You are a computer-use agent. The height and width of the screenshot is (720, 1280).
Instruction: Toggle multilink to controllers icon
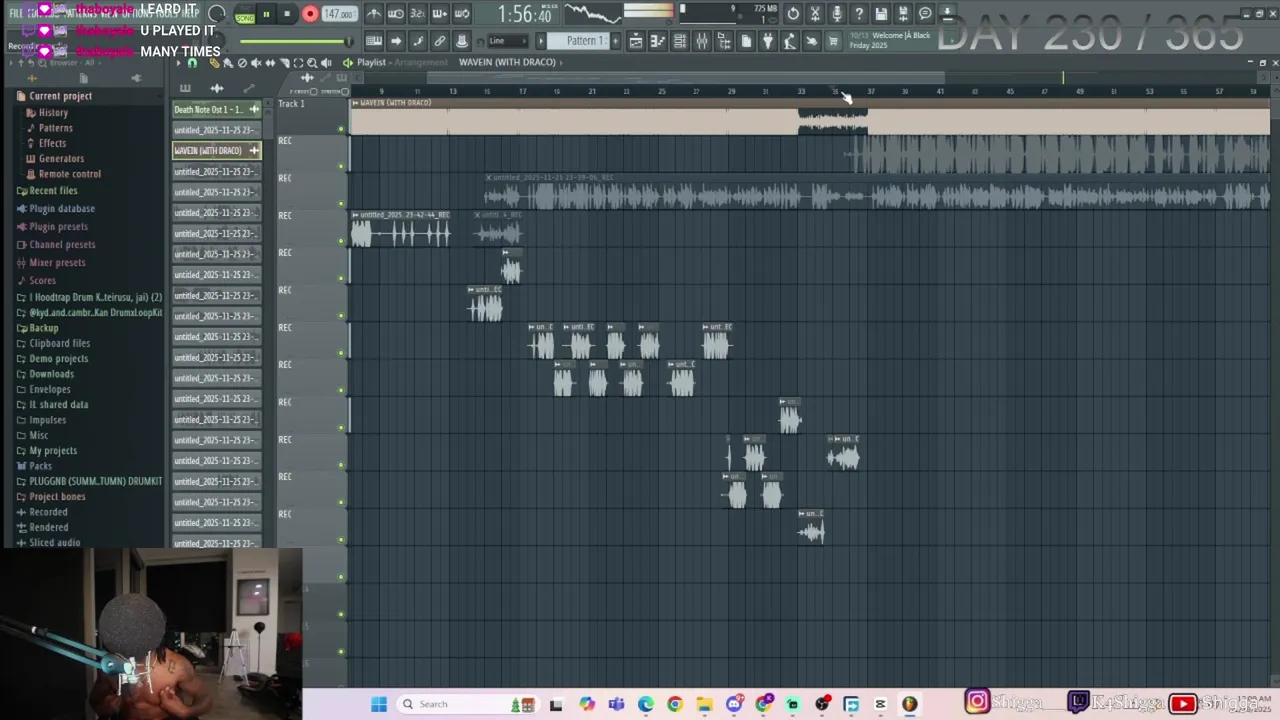[x=439, y=41]
